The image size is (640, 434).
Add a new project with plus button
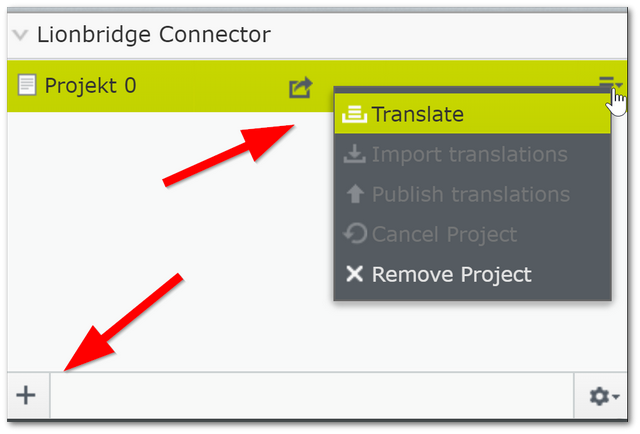[26, 395]
